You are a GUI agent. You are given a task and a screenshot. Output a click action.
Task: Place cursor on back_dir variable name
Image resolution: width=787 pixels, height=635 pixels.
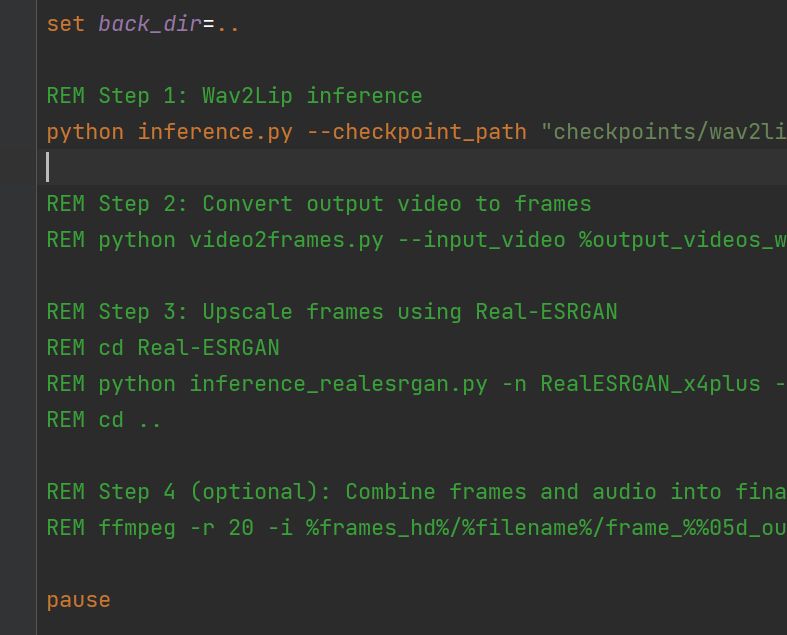pos(150,24)
